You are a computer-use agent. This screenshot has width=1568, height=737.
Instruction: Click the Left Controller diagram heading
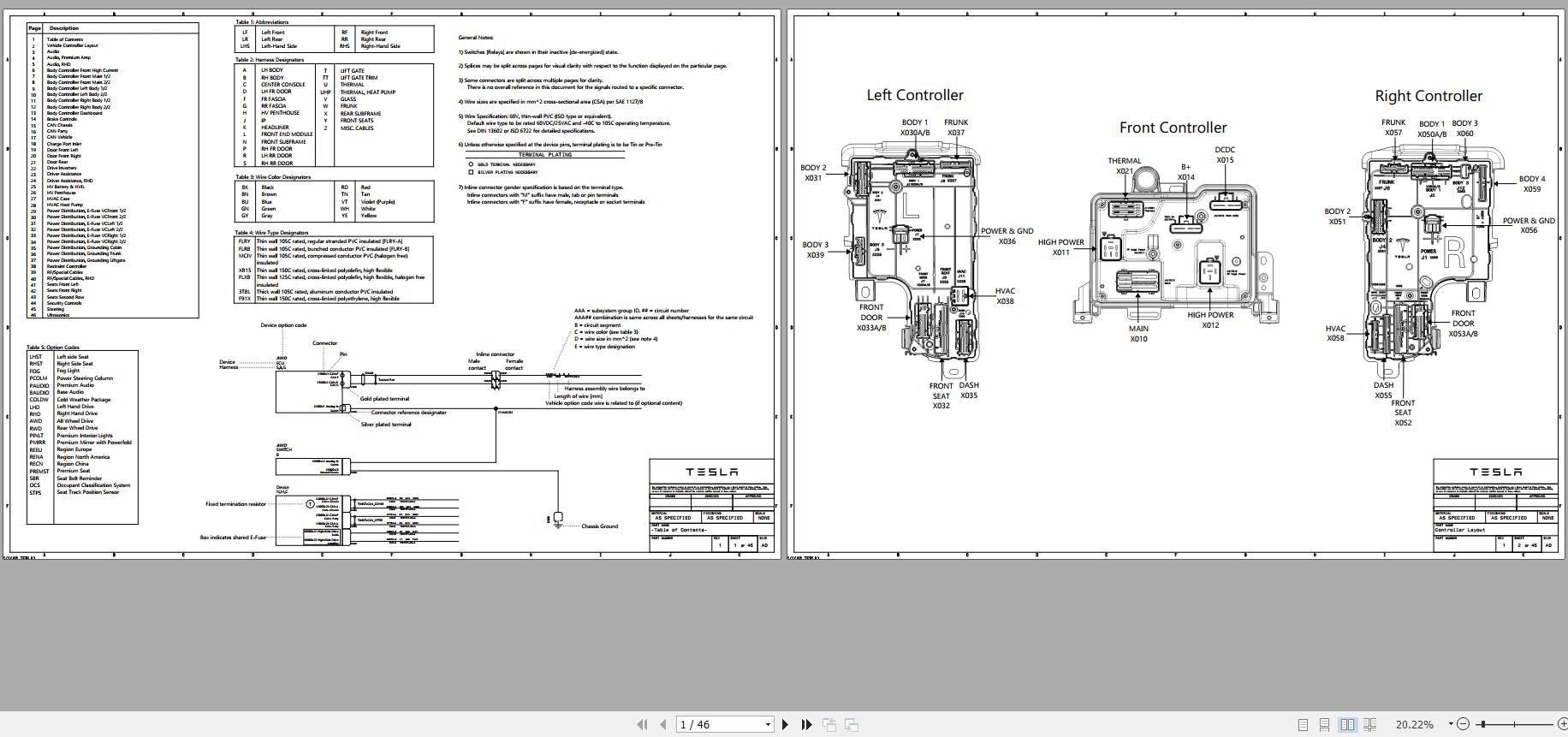point(914,95)
